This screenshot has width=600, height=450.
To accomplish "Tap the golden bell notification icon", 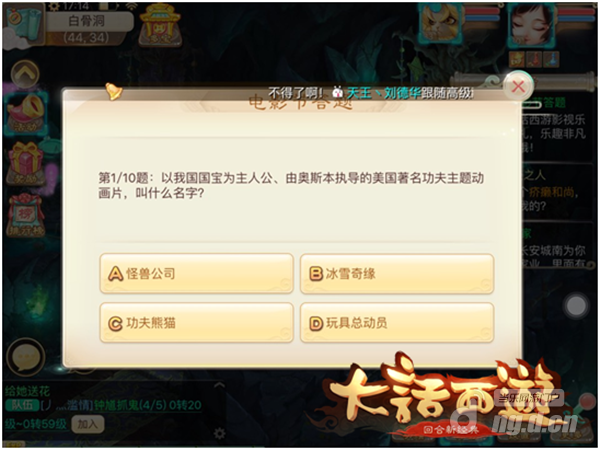I will [x=114, y=91].
